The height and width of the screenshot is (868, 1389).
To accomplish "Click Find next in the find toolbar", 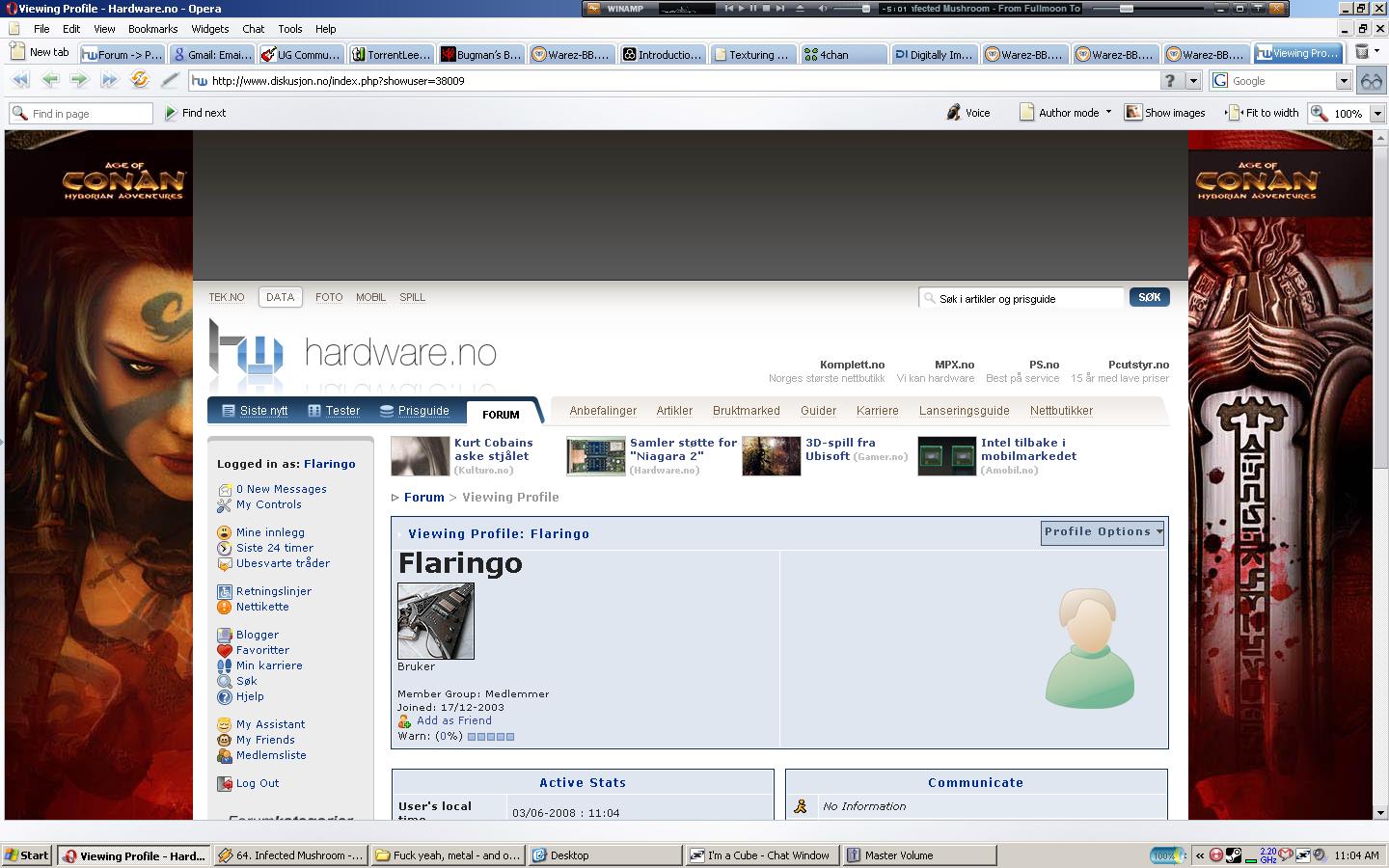I will [x=195, y=113].
